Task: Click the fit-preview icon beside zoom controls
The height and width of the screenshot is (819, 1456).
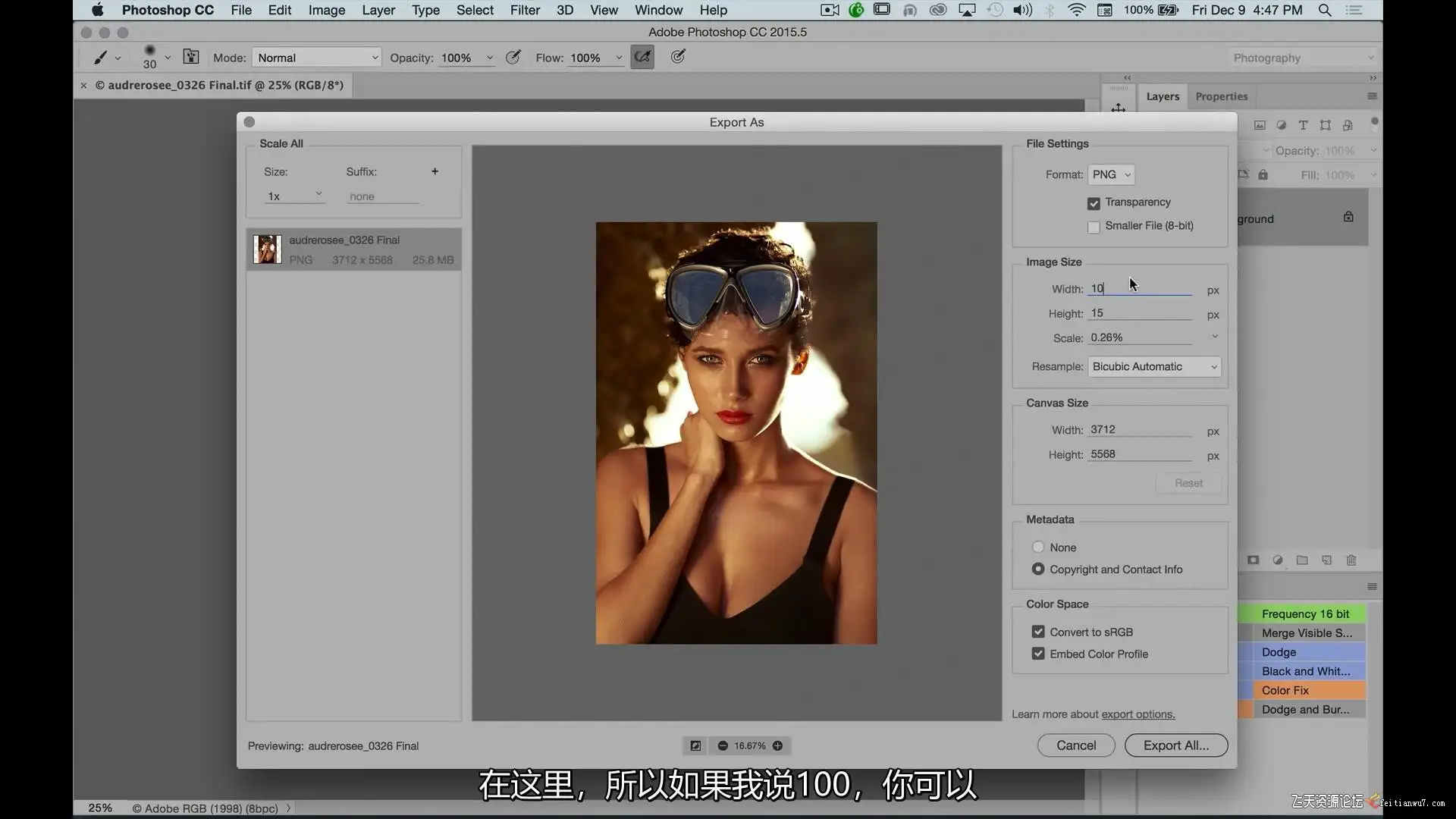Action: point(695,746)
